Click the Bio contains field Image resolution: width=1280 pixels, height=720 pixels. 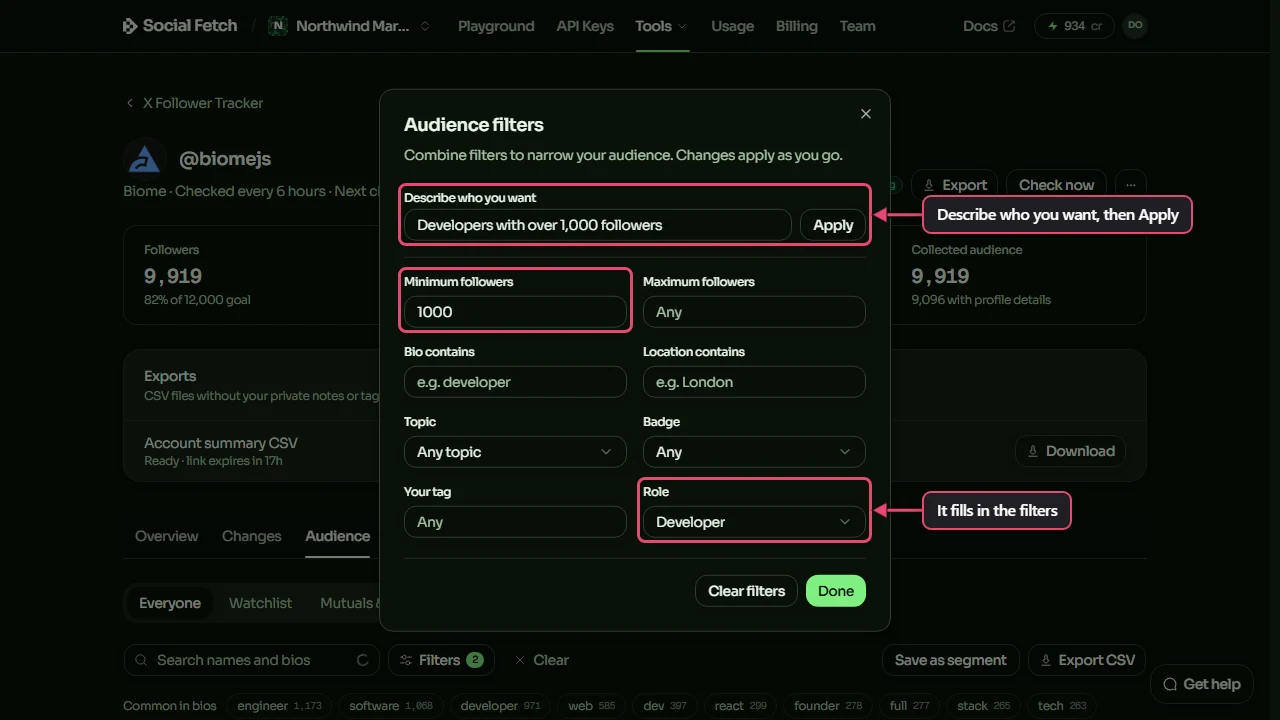point(515,382)
